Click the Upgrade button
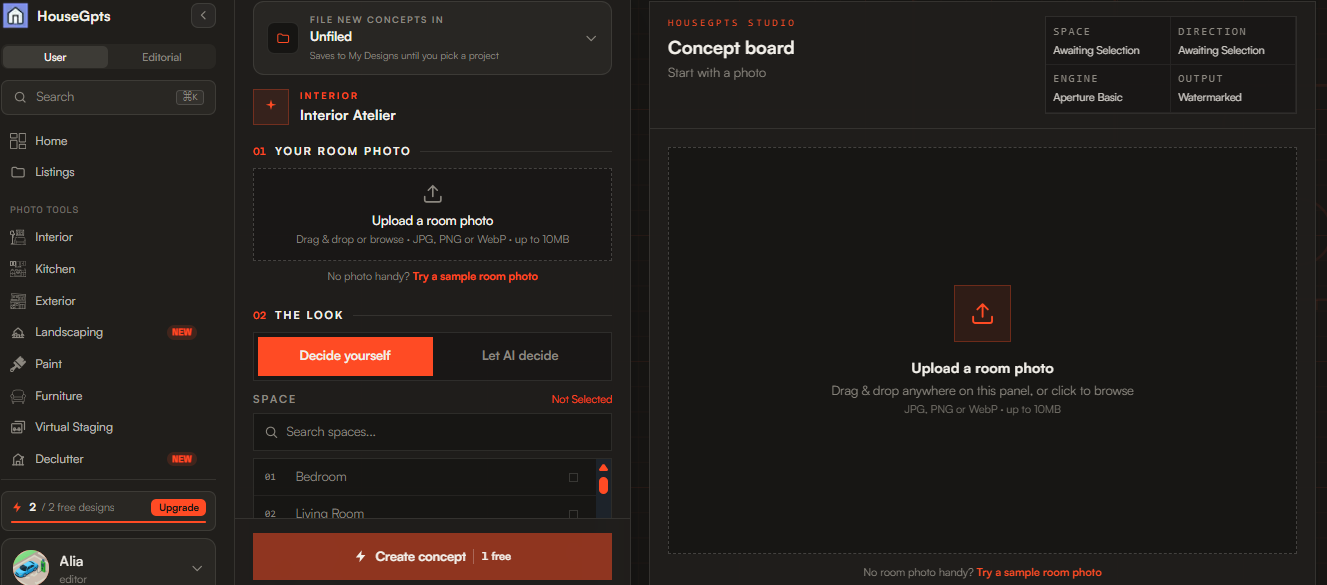Image resolution: width=1327 pixels, height=585 pixels. point(179,508)
